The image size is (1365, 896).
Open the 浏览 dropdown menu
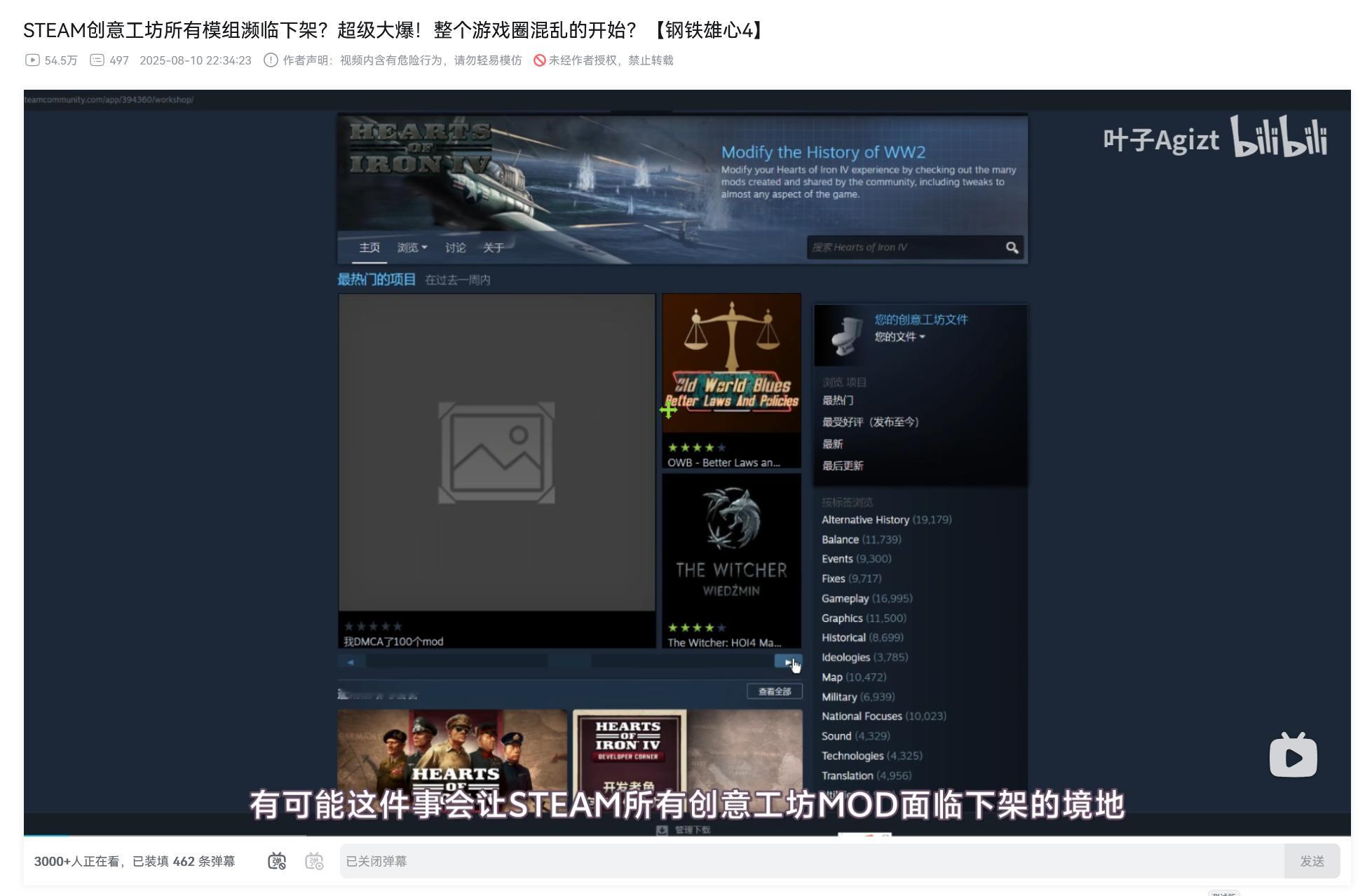[412, 247]
